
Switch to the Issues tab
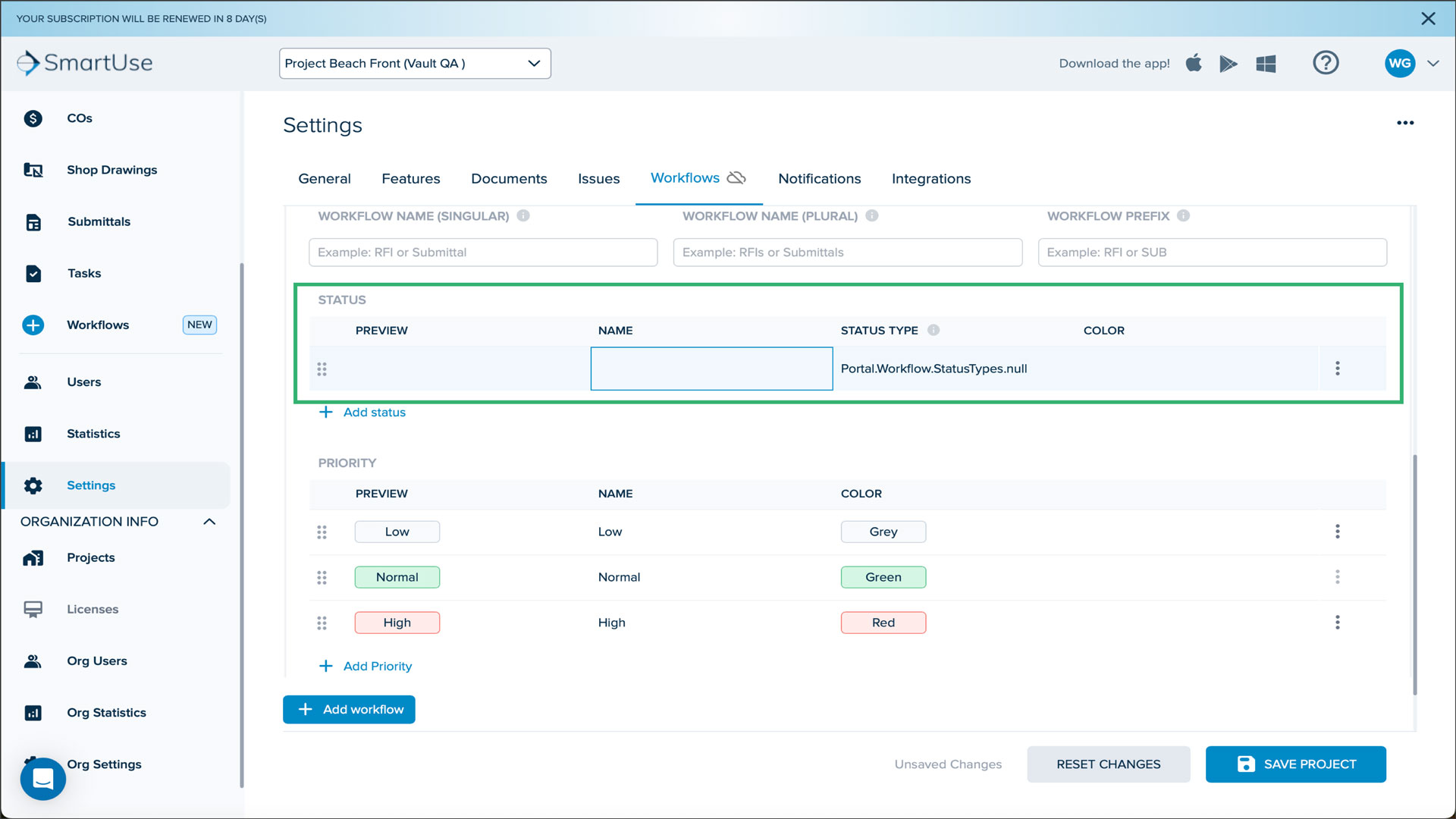598,178
